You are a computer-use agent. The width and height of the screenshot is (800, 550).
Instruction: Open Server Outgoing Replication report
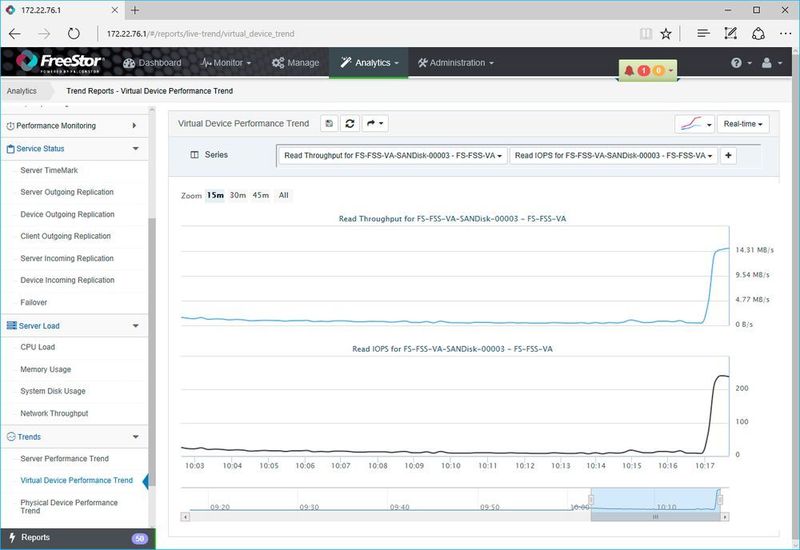pos(67,192)
